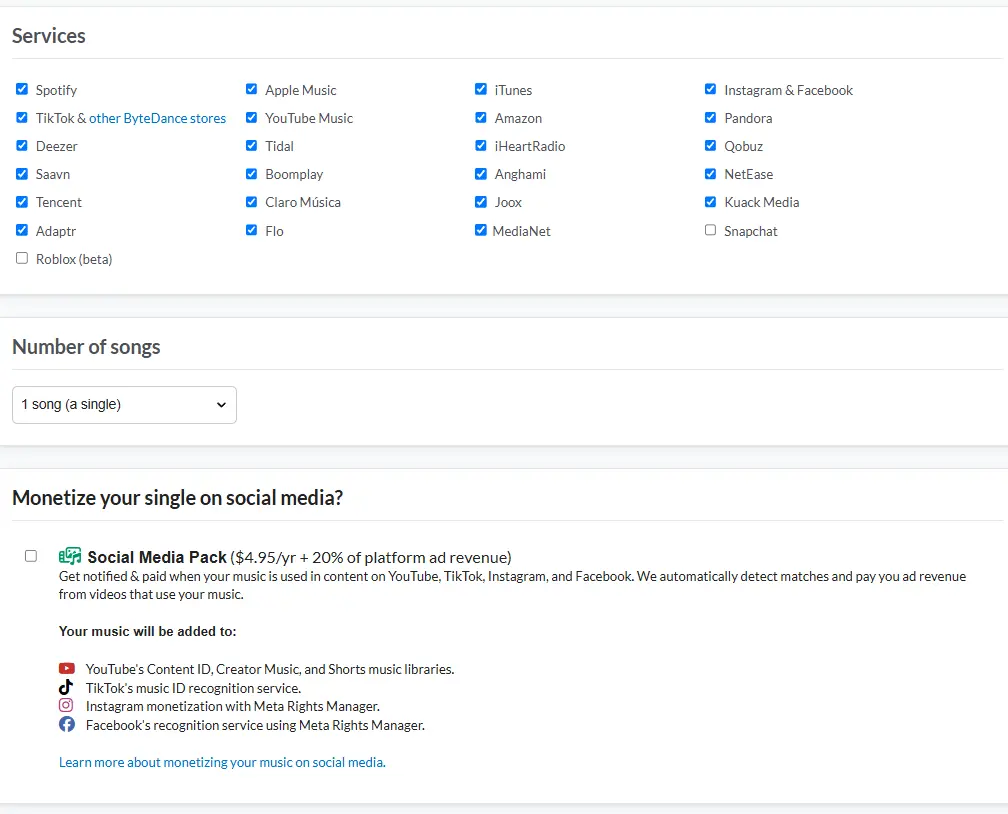Toggle the YouTube Music checkbox
This screenshot has height=814, width=1008.
(x=251, y=118)
